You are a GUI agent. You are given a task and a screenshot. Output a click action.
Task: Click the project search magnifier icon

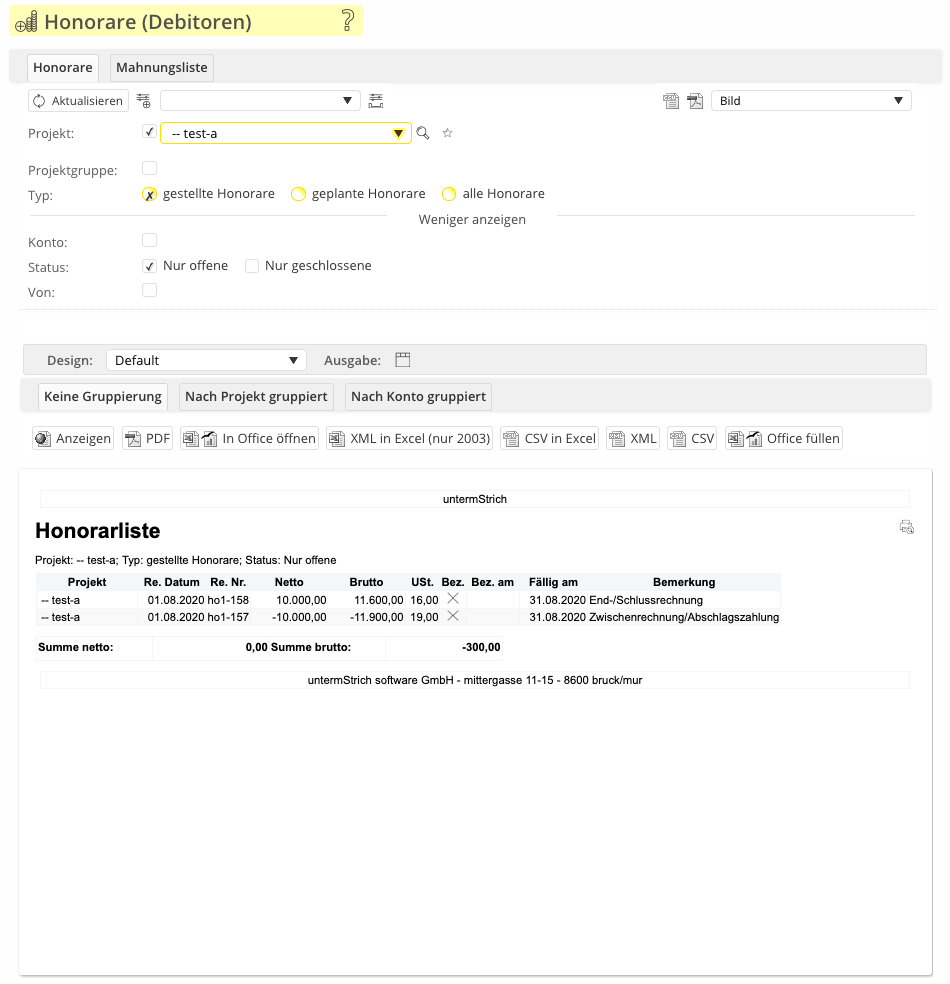coord(423,133)
